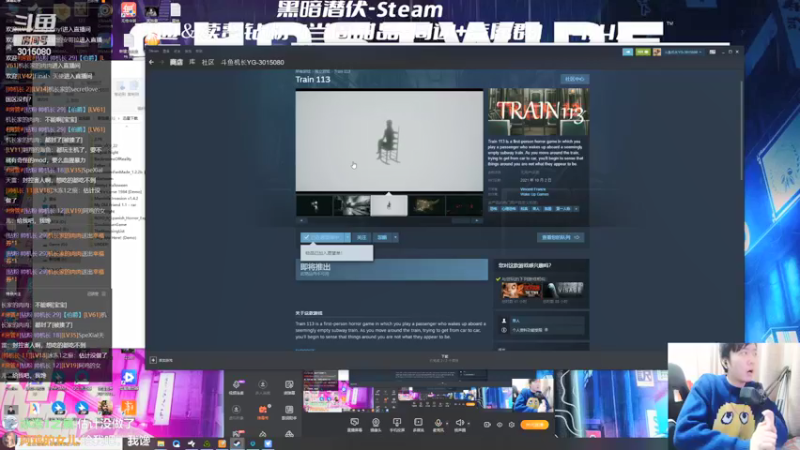Expand the microphone options arrow
Viewport: 800px width, 450px height.
[x=447, y=423]
